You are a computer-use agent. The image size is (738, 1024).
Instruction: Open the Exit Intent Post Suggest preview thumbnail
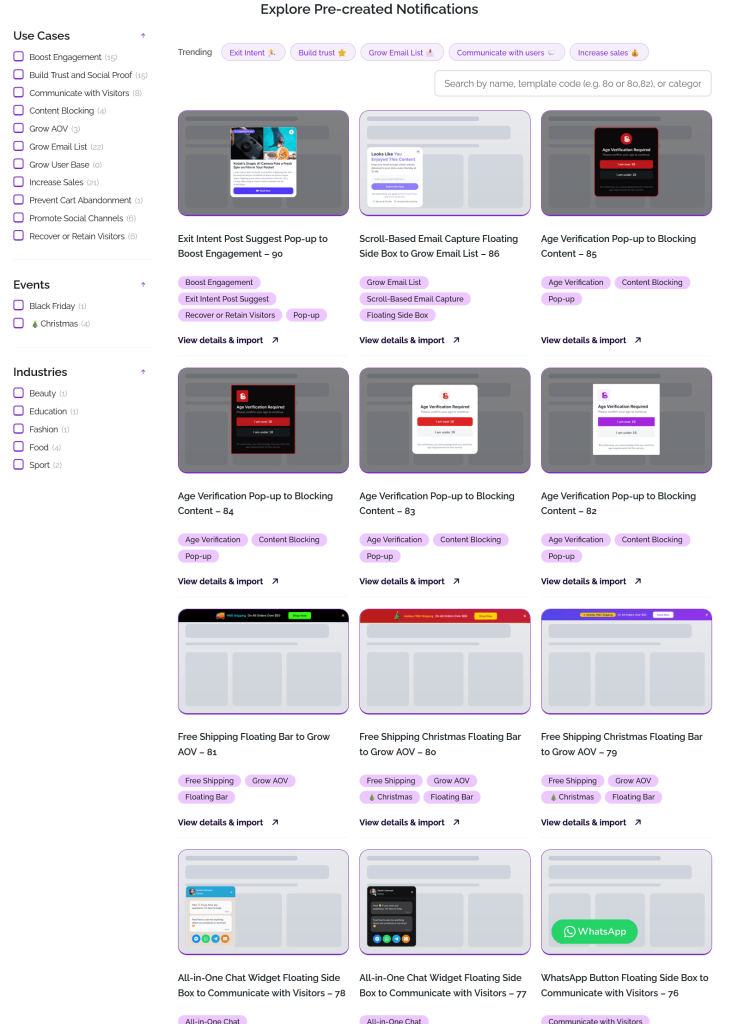click(x=263, y=163)
